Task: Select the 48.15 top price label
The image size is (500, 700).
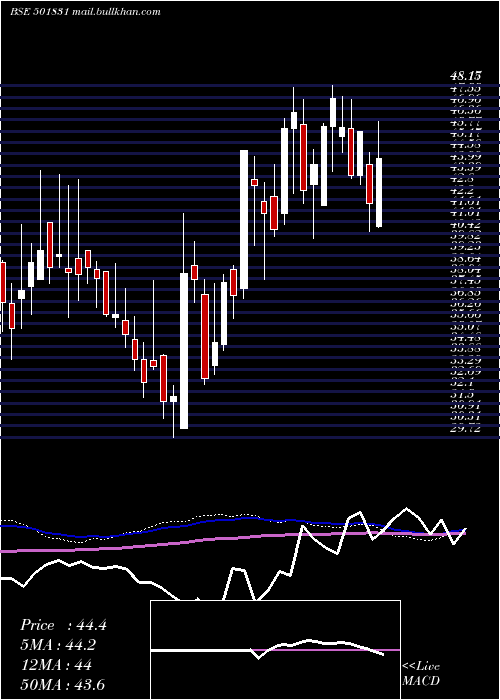Action: (465, 77)
